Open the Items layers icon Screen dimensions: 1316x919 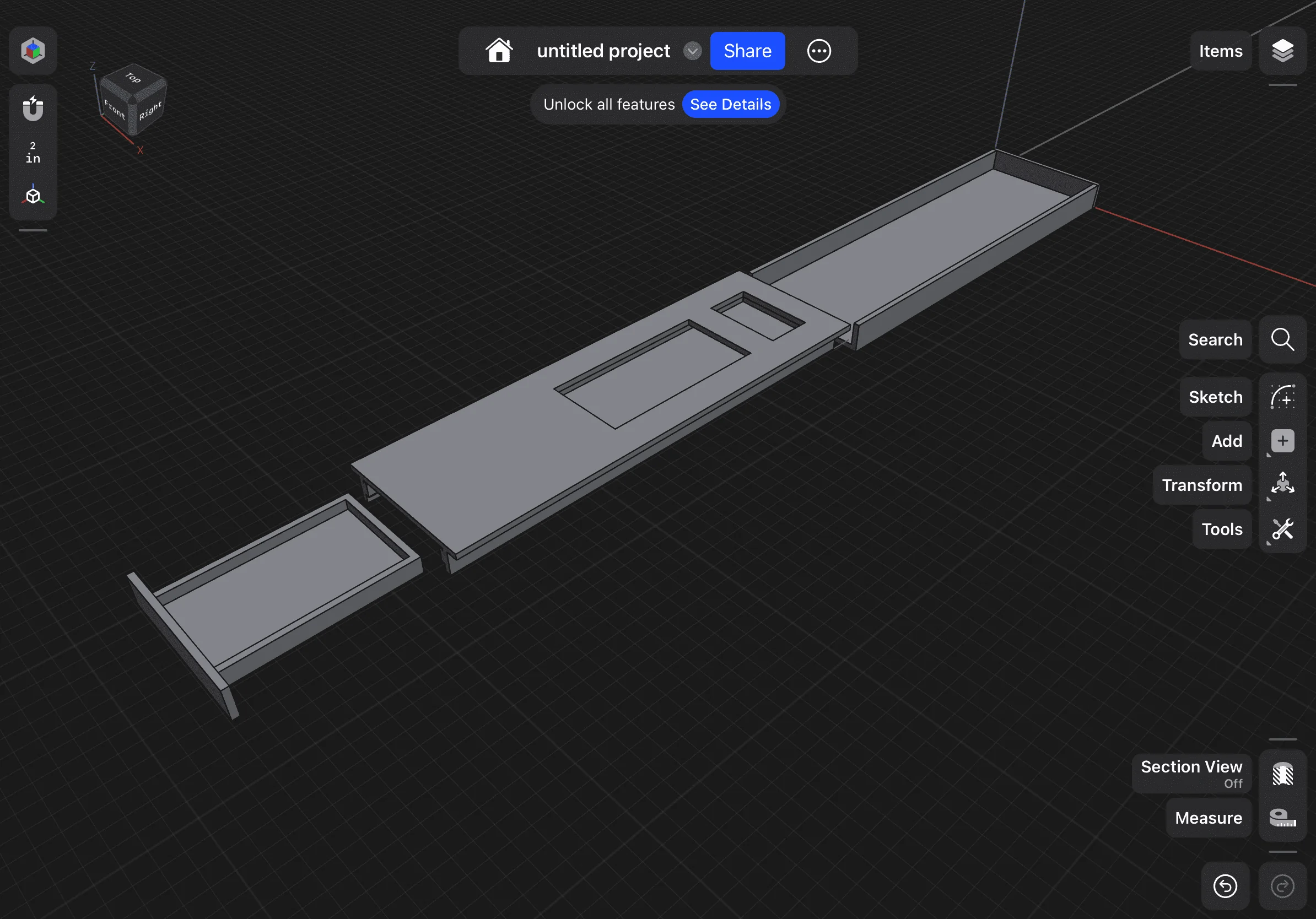[x=1282, y=51]
